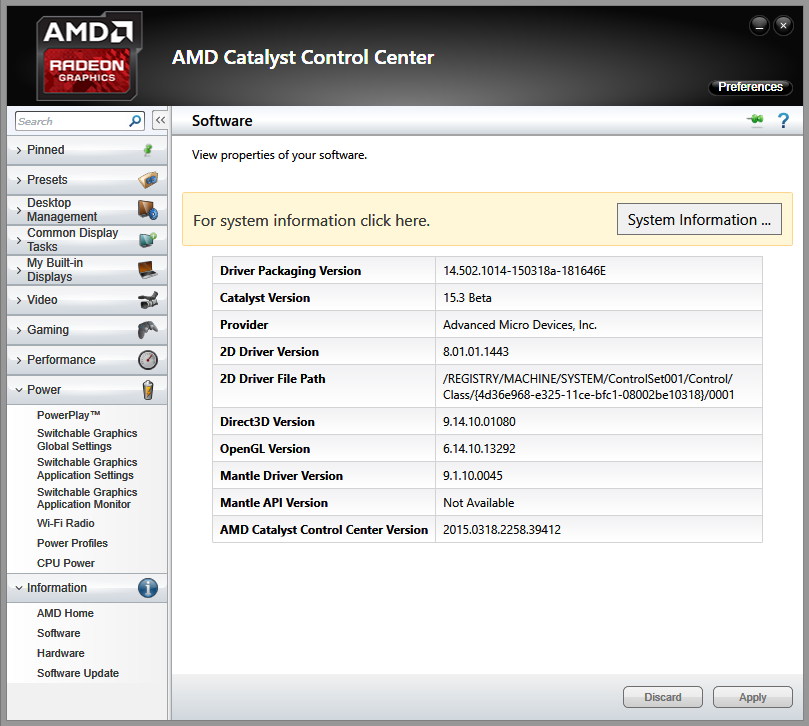This screenshot has width=809, height=726.
Task: Click the Common Display Tasks monitor icon
Action: point(148,239)
